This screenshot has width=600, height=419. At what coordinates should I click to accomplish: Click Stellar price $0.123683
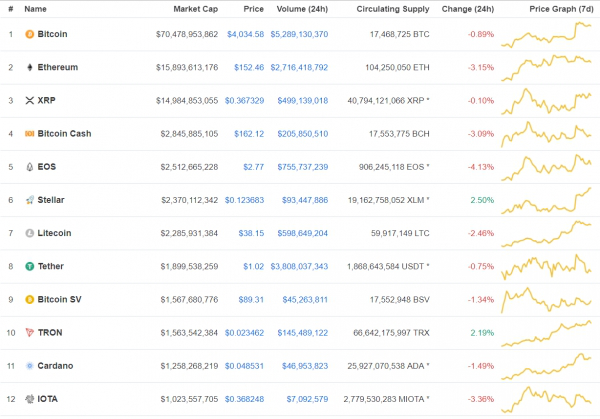pyautogui.click(x=244, y=200)
